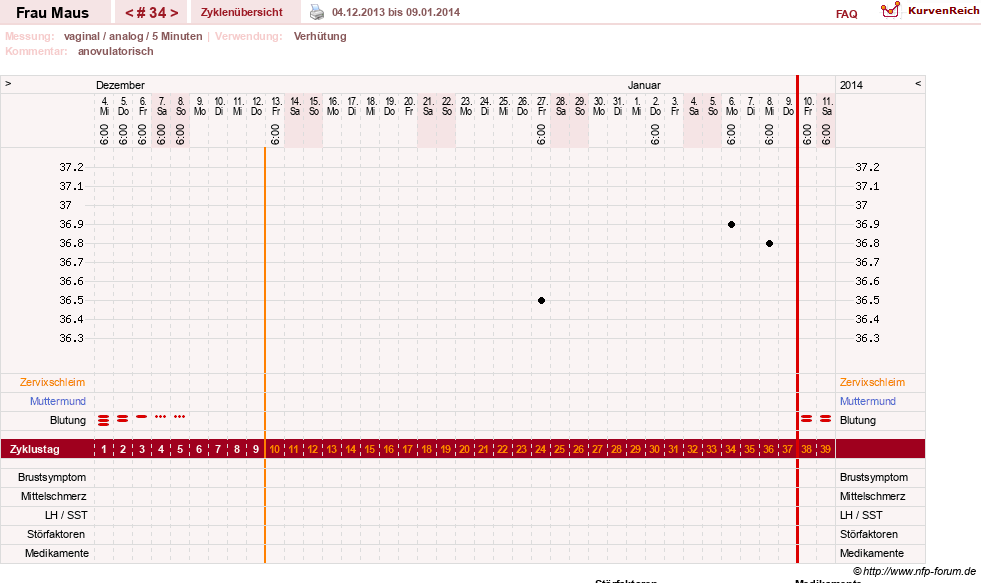Open the Zyklenübersicht tab
The width and height of the screenshot is (981, 583).
pos(241,12)
